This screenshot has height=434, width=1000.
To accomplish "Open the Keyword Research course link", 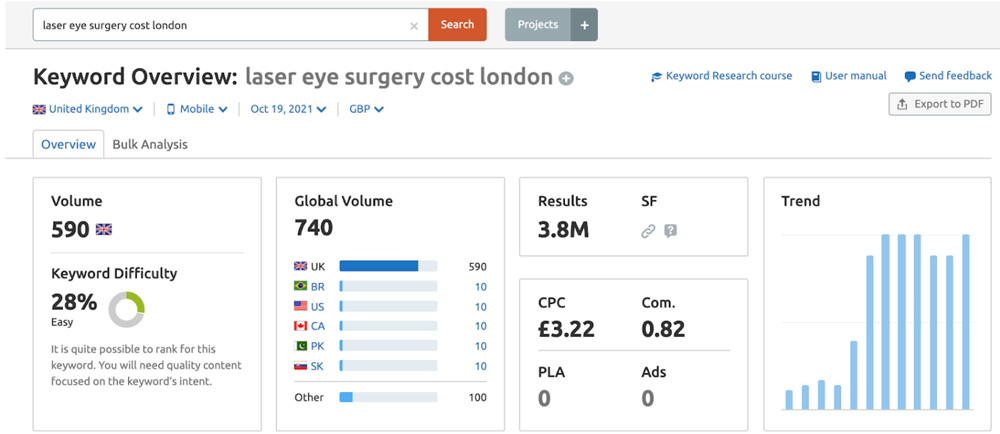I will coord(722,76).
